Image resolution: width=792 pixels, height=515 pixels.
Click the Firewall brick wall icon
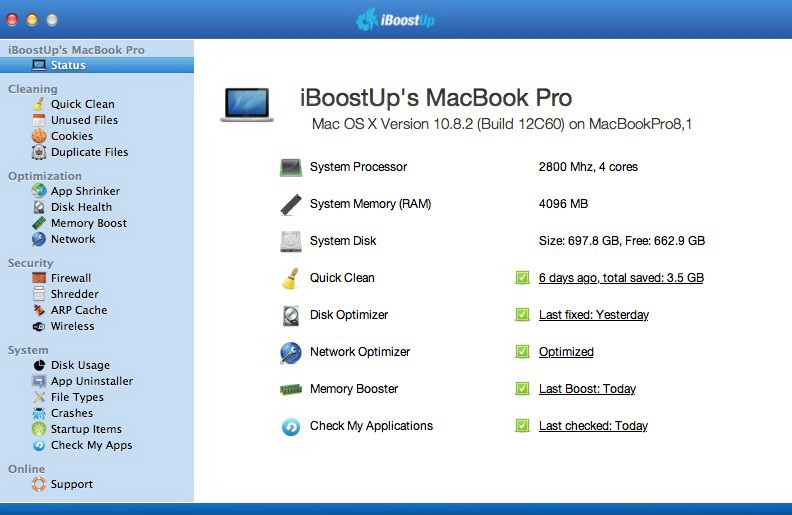pos(39,278)
